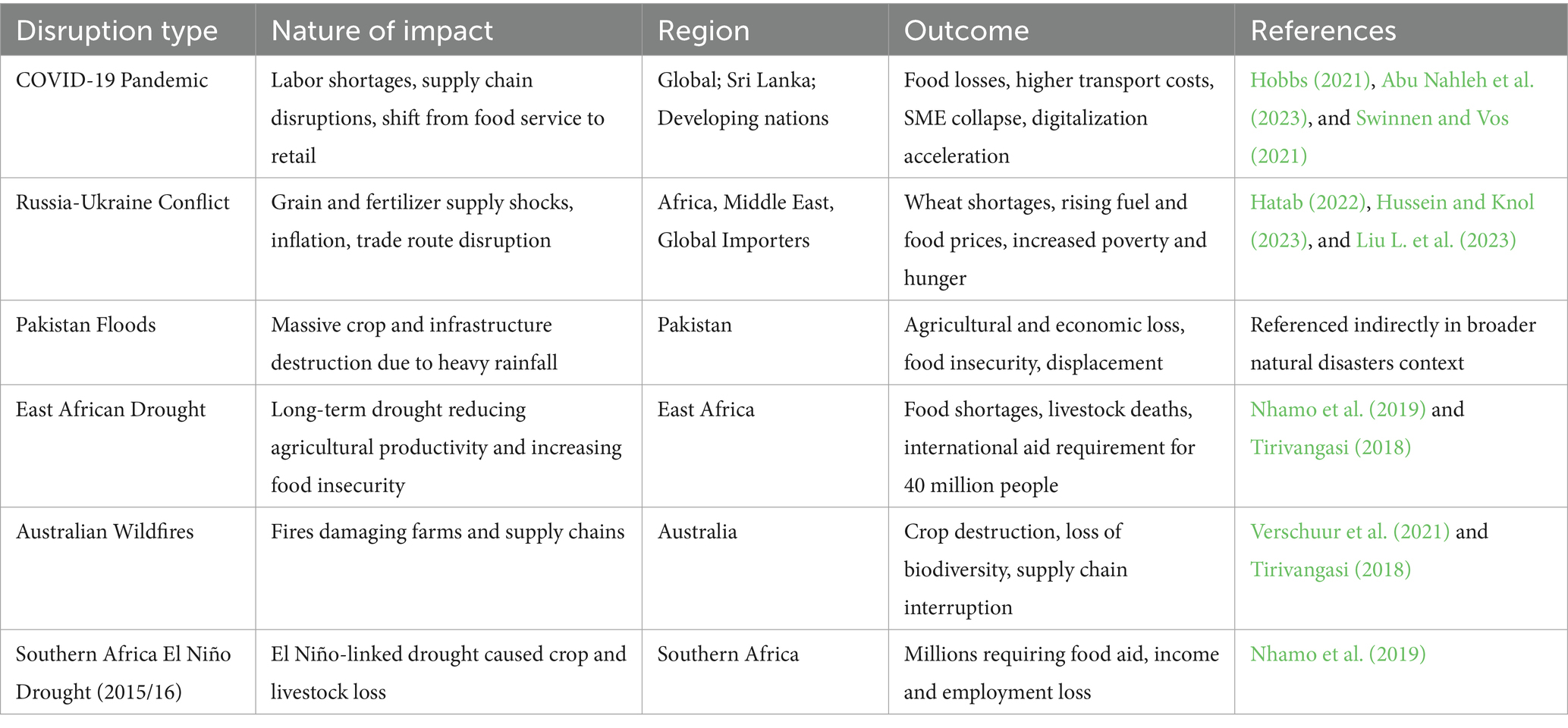Viewport: 1568px width, 728px height.
Task: Click the References column header
Action: point(1322,30)
